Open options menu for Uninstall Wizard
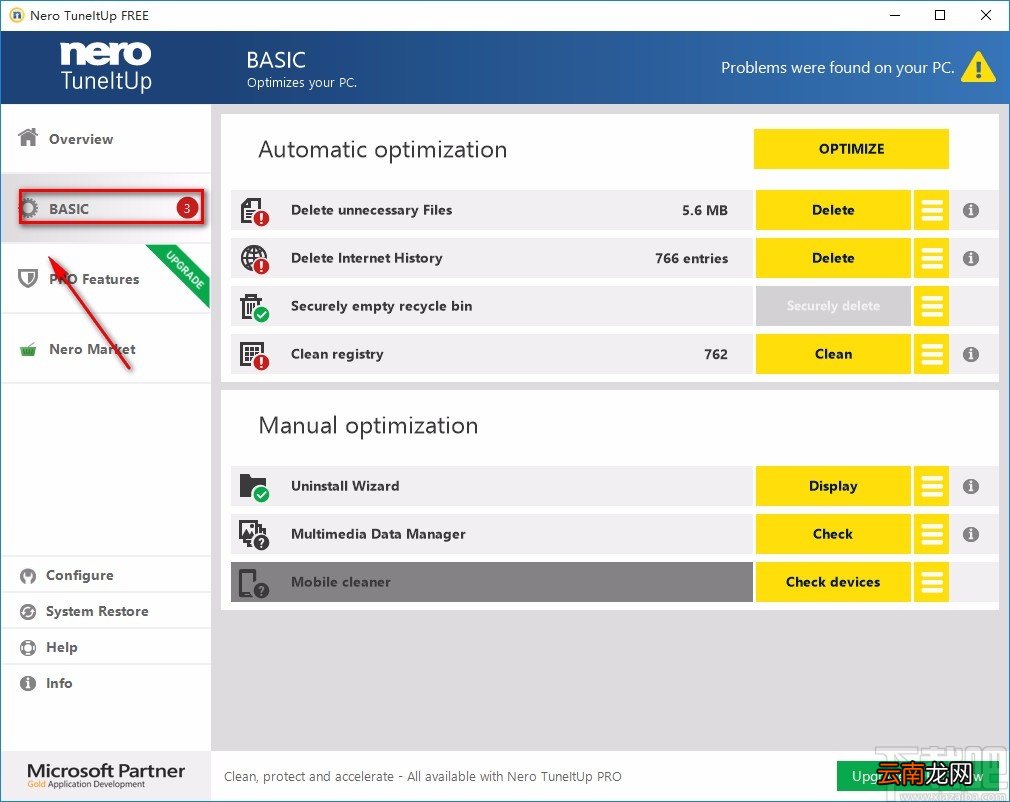Image resolution: width=1010 pixels, height=802 pixels. (931, 486)
